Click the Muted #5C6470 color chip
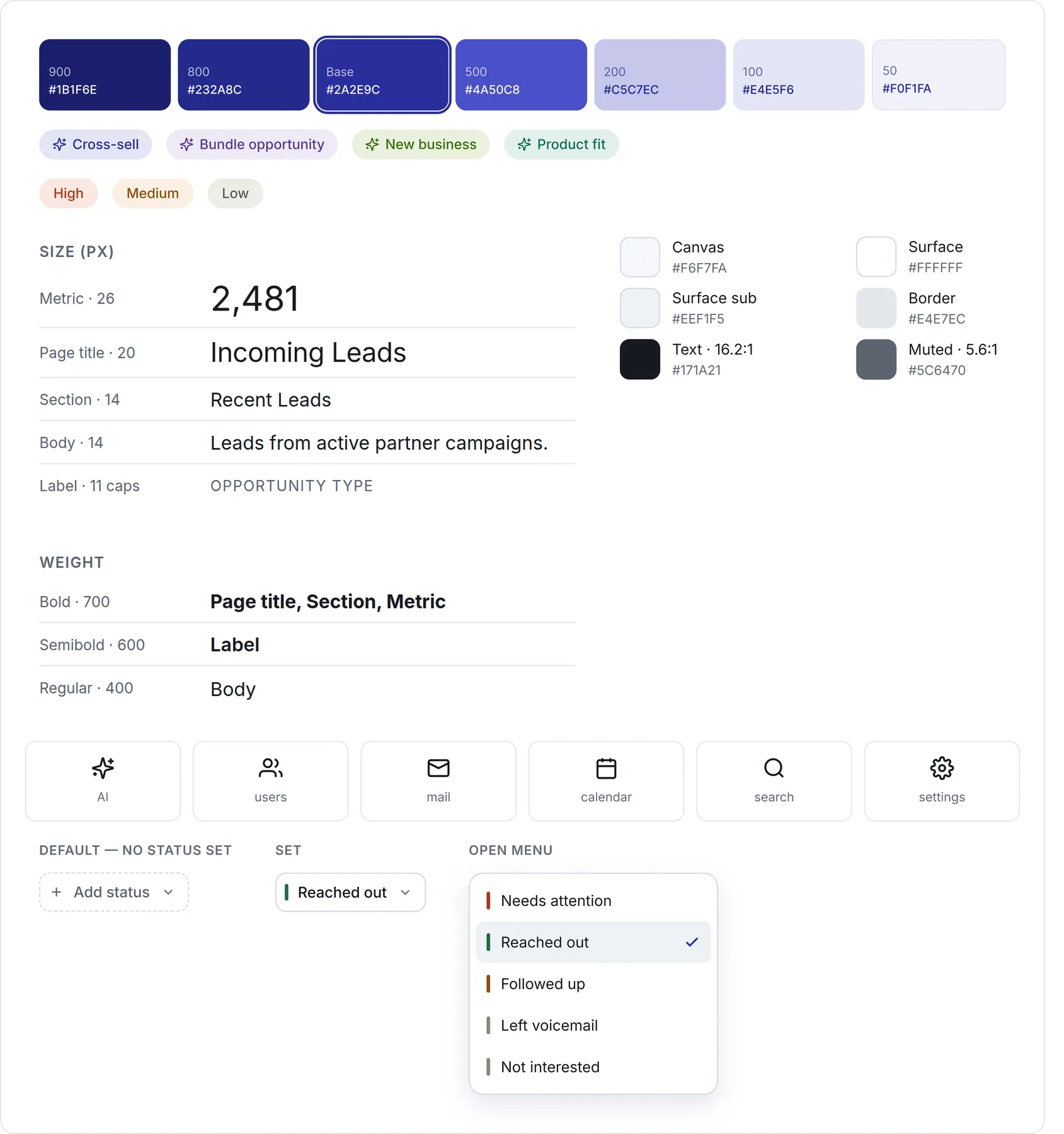 click(876, 360)
